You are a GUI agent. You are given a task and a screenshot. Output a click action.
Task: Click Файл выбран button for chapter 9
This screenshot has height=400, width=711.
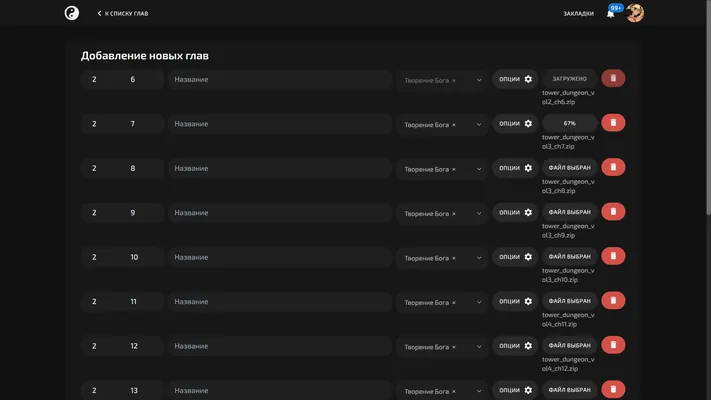point(570,212)
